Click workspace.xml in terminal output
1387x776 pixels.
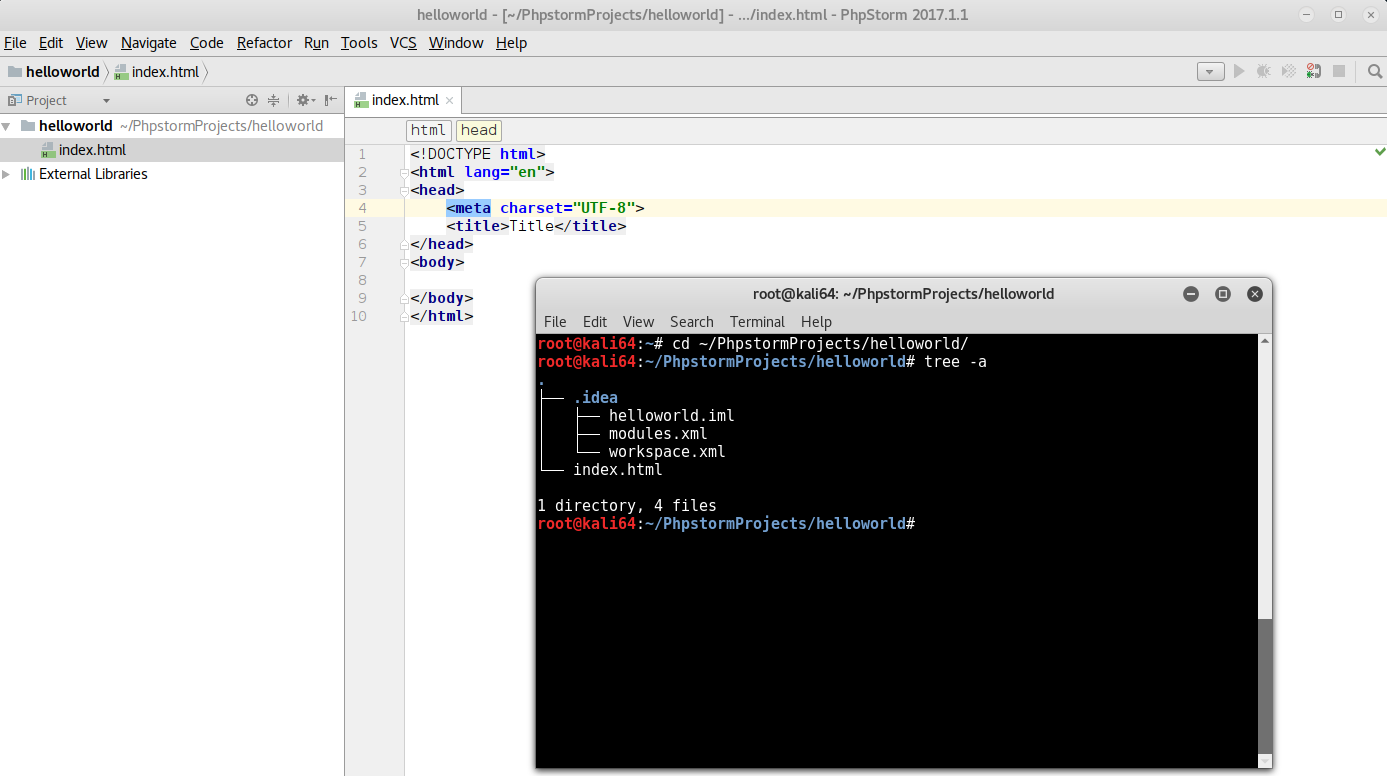667,452
